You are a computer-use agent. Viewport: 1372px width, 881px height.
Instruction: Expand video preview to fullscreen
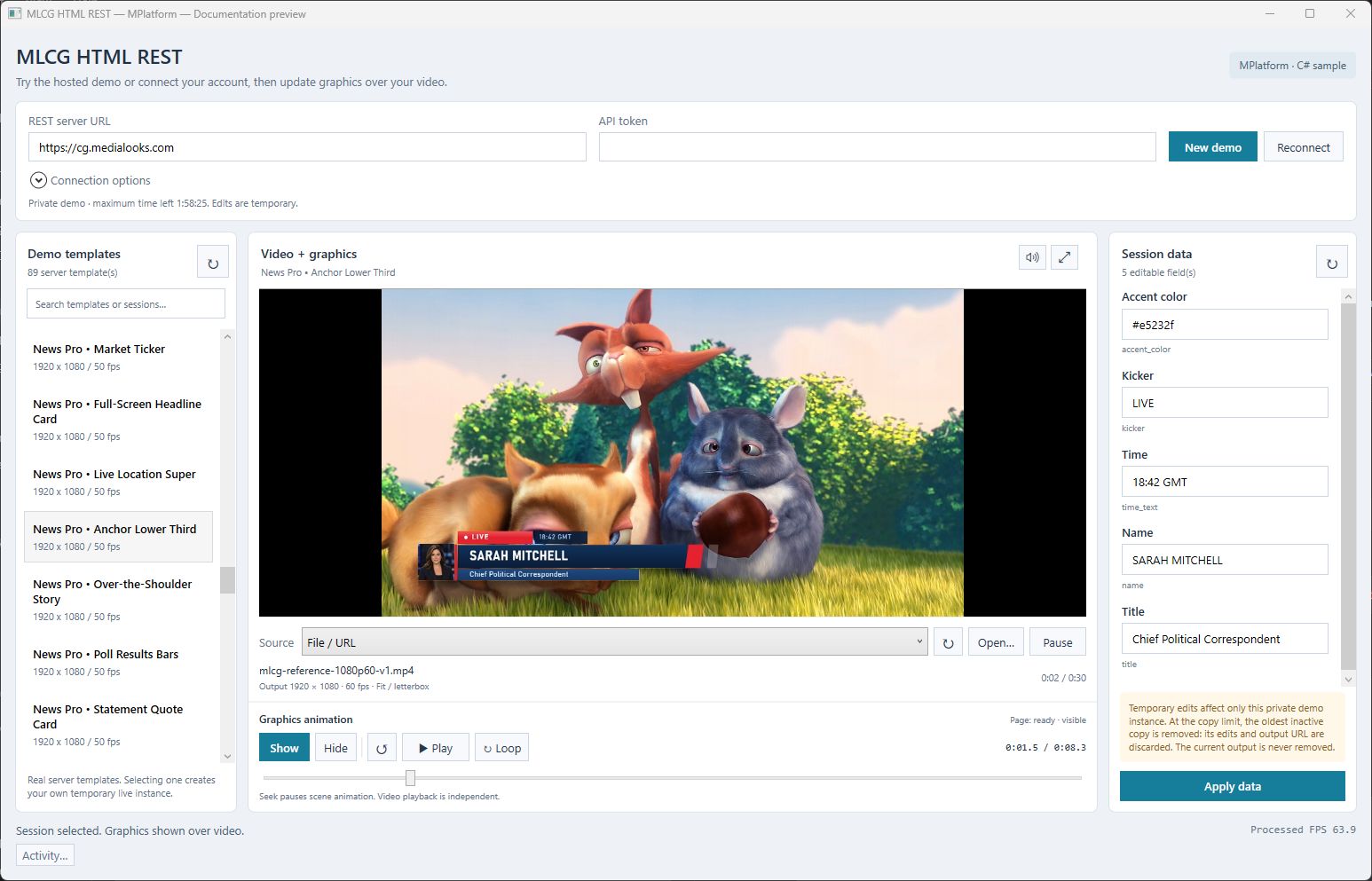click(1064, 257)
